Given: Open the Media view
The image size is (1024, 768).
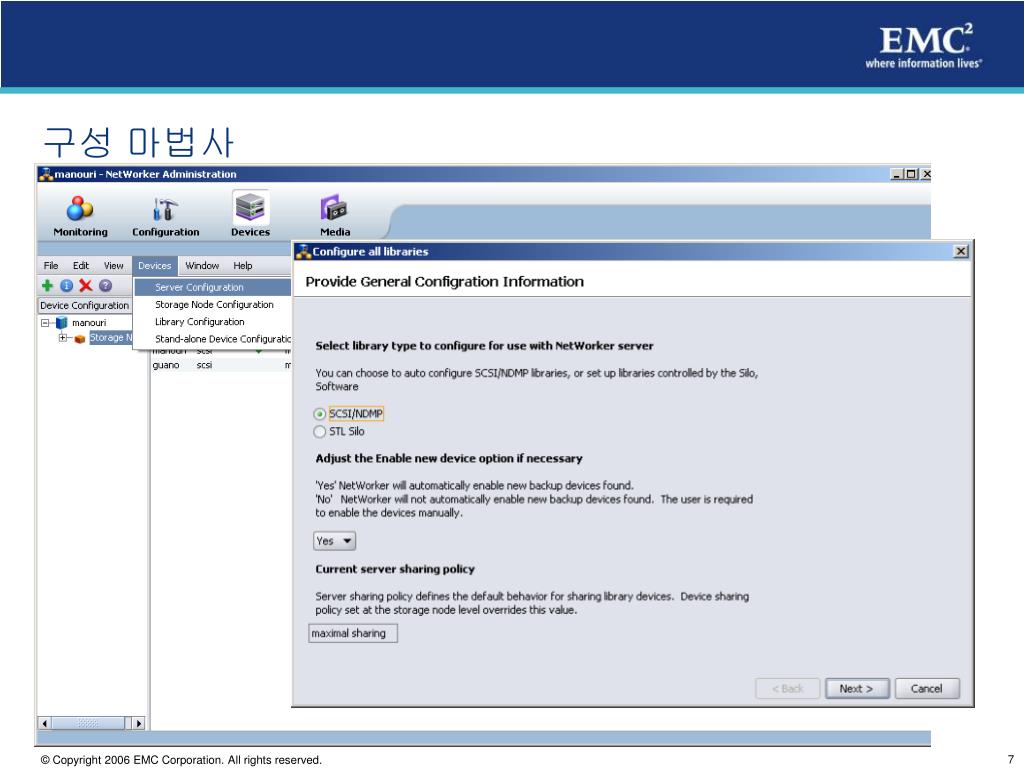Looking at the screenshot, I should pyautogui.click(x=335, y=216).
